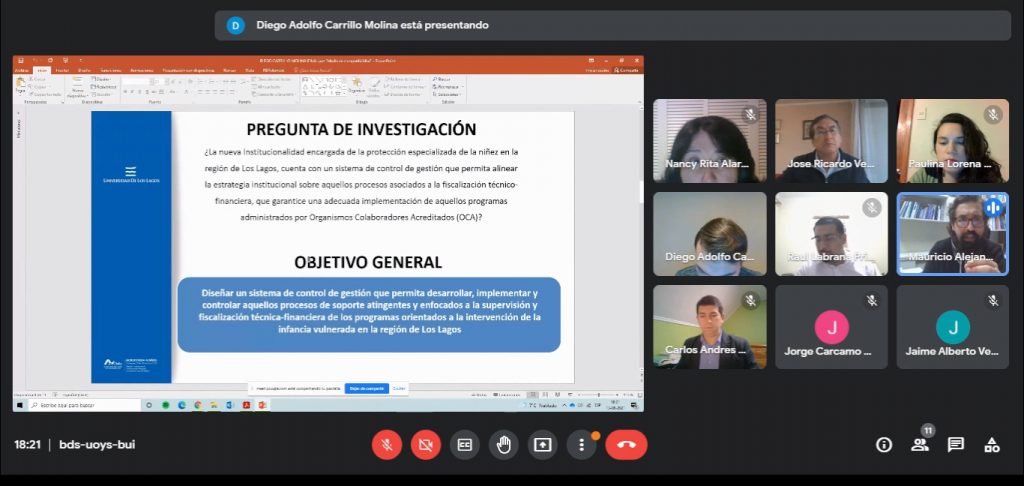Image resolution: width=1024 pixels, height=486 pixels.
Task: Click Jorge Carcamo's avatar tile
Action: 831,327
